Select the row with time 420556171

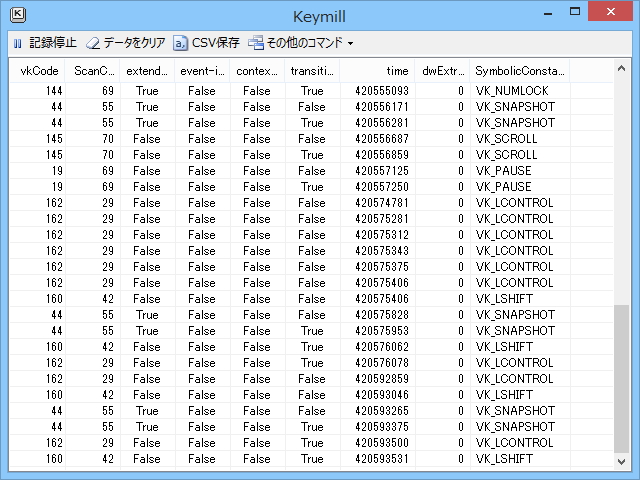311,107
